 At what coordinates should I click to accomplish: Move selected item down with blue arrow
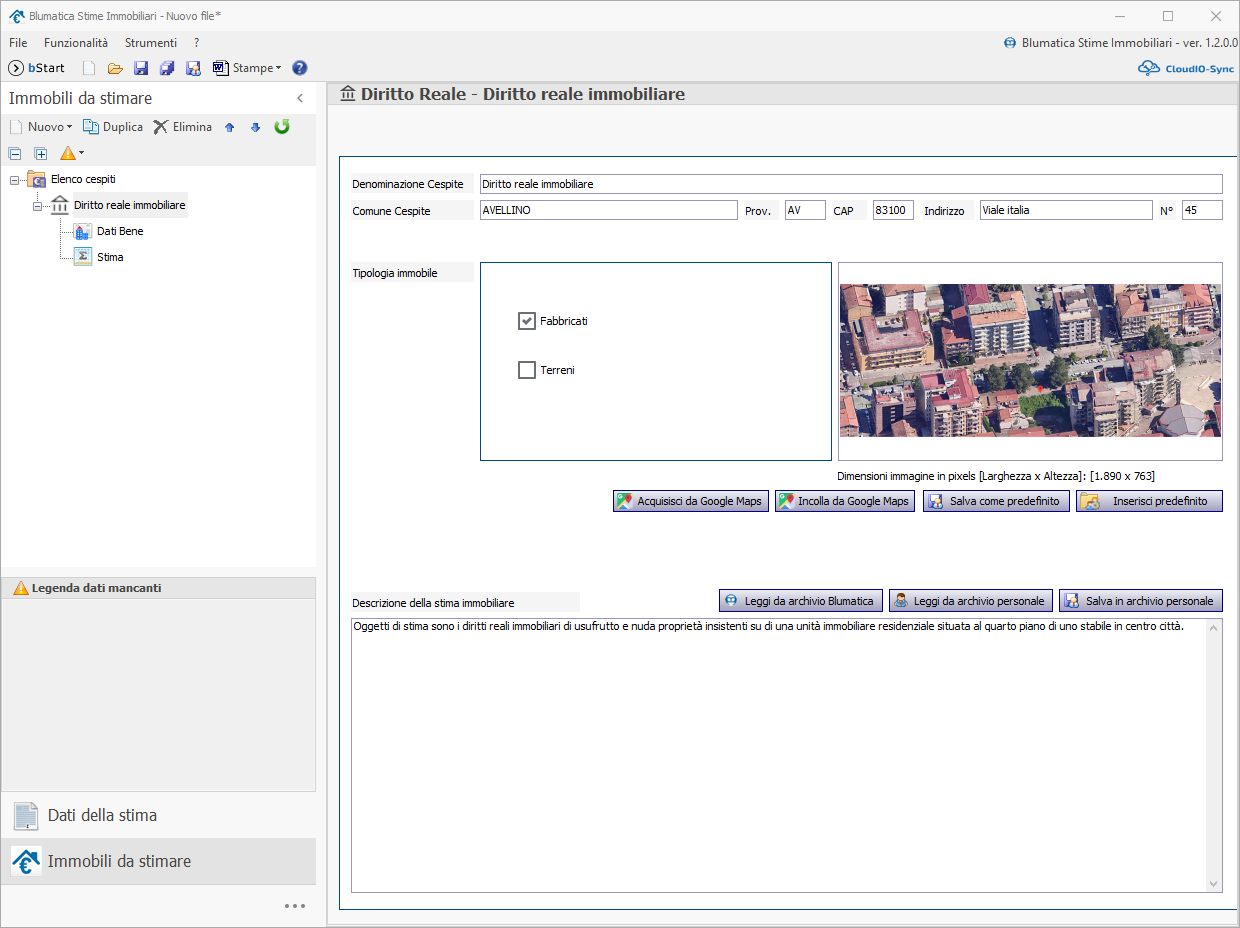(x=255, y=127)
